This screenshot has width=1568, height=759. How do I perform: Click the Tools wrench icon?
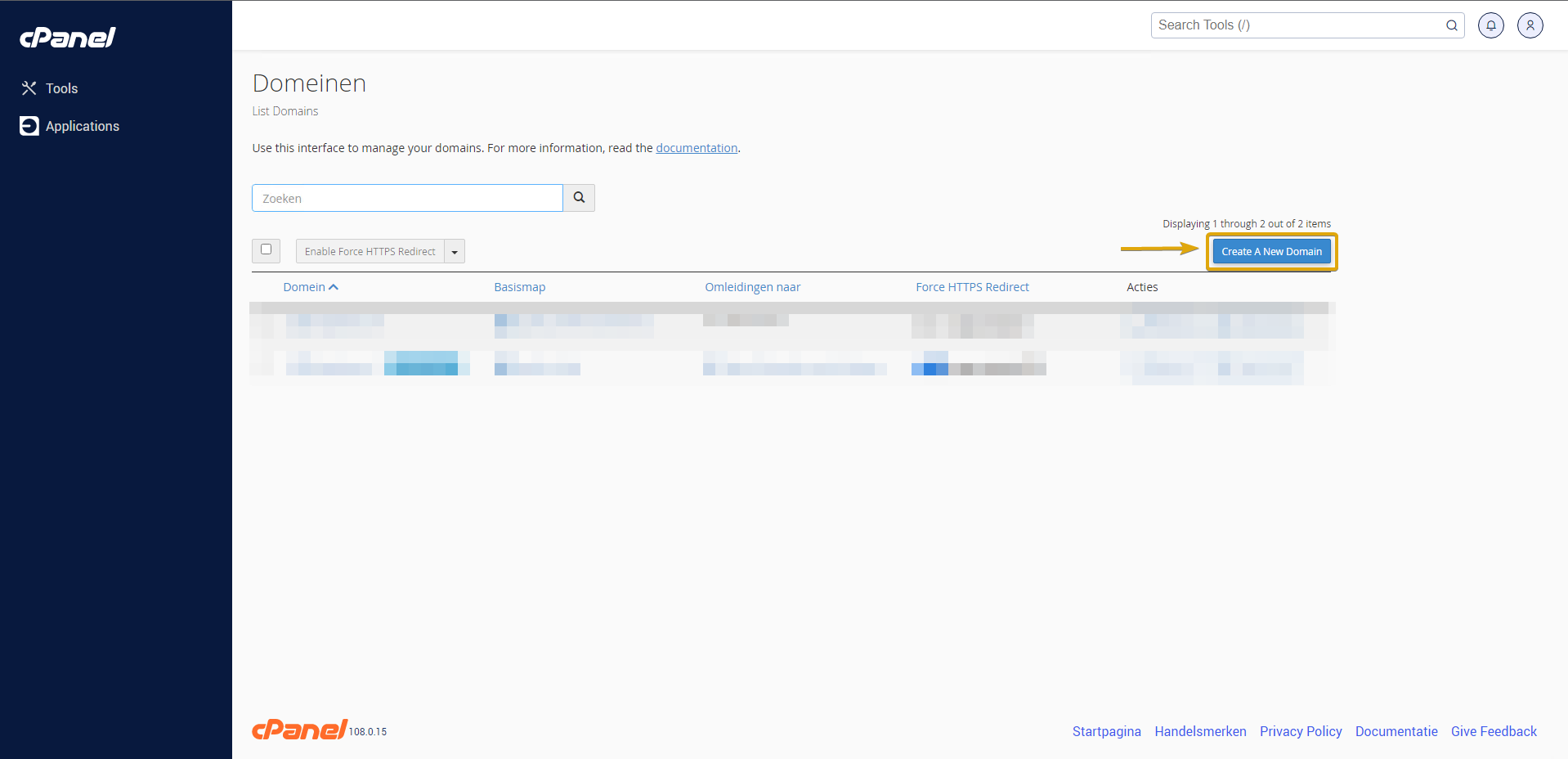point(29,88)
